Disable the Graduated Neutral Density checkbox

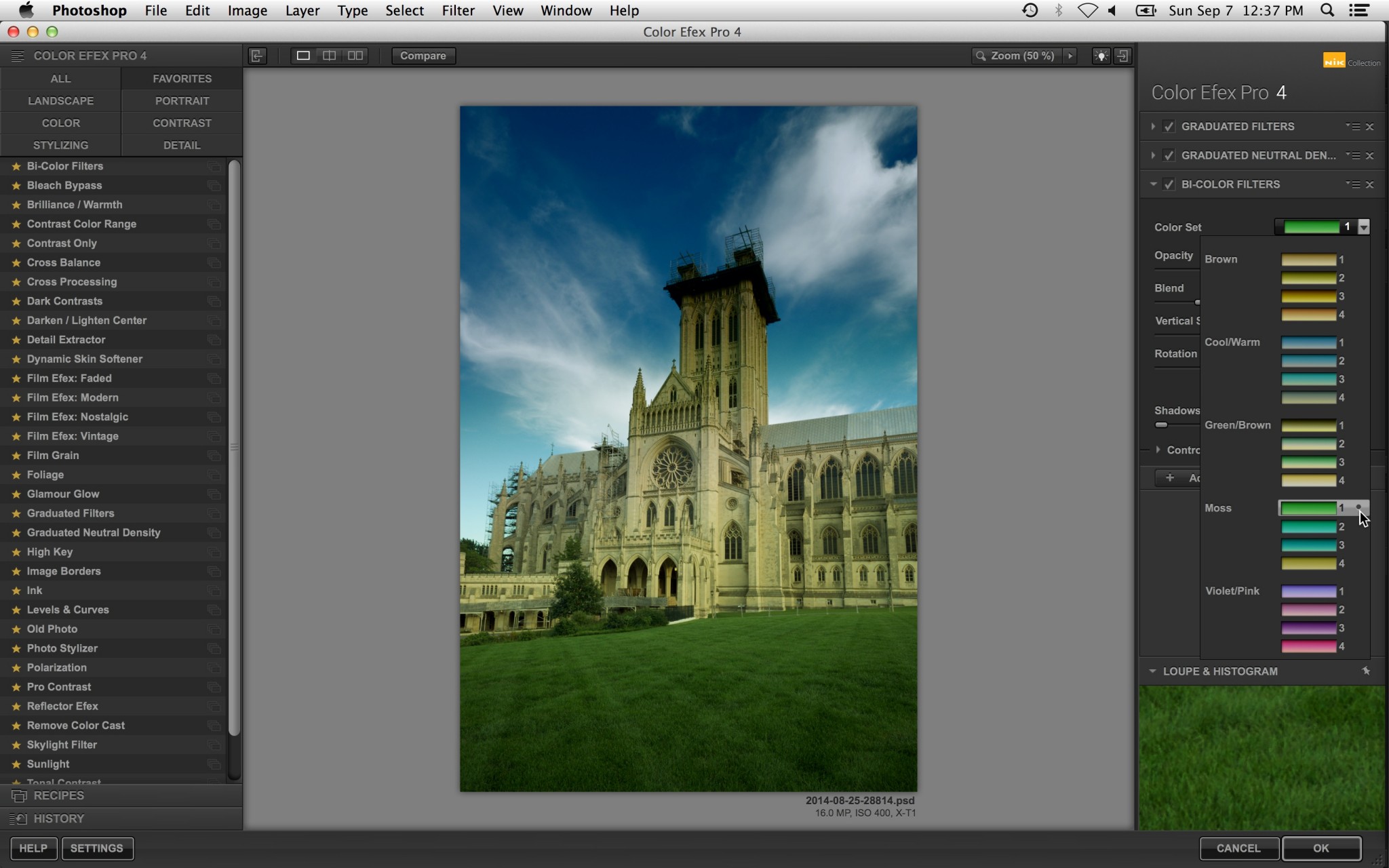coord(1169,156)
